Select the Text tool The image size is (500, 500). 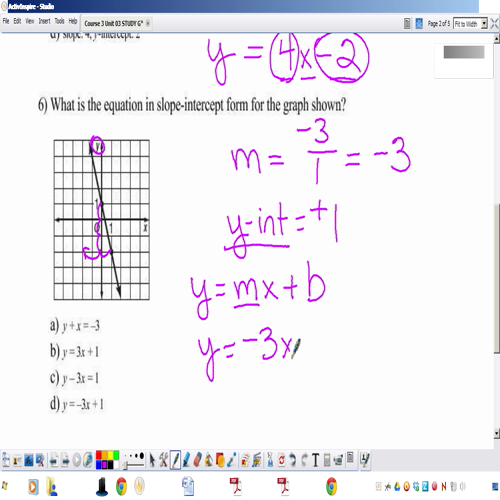315,460
